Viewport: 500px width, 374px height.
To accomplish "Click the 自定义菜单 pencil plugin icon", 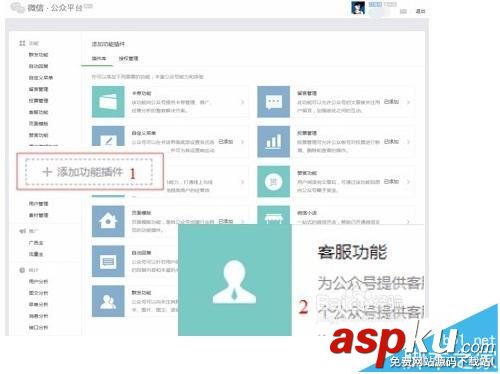I will (108, 136).
